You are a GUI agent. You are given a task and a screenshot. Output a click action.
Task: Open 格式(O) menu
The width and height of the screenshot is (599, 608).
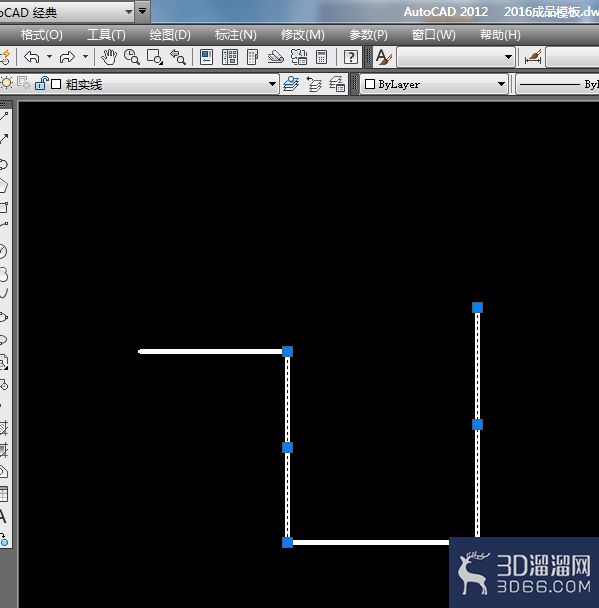click(41, 35)
